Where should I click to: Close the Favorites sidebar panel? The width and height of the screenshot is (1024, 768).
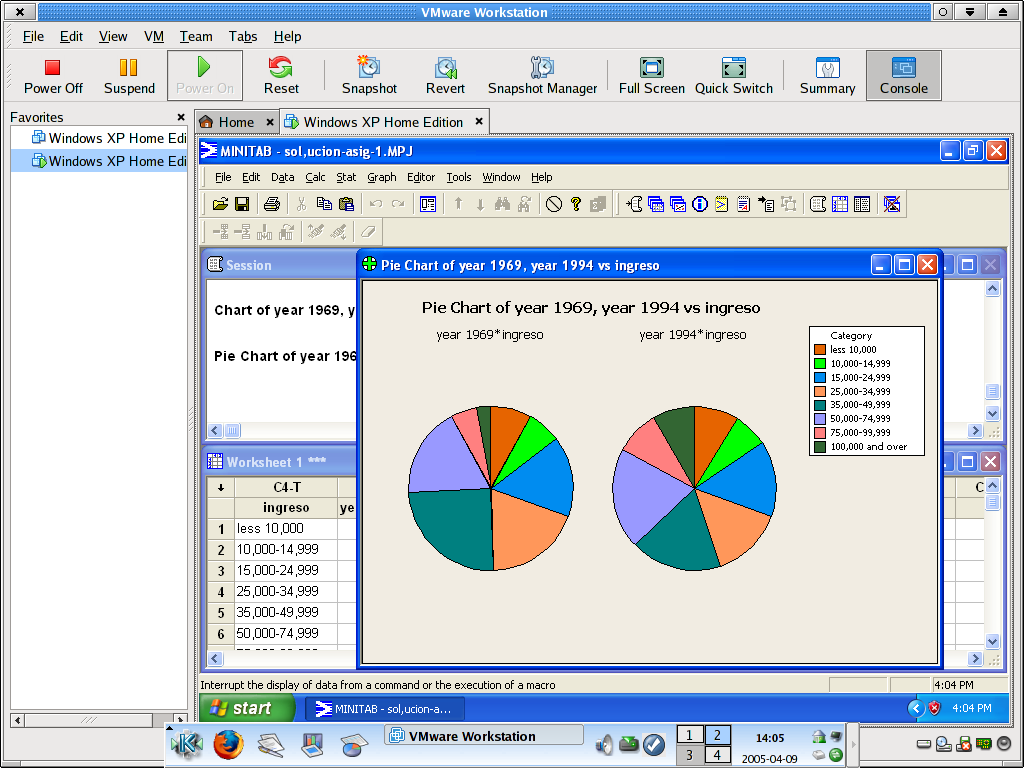point(181,117)
